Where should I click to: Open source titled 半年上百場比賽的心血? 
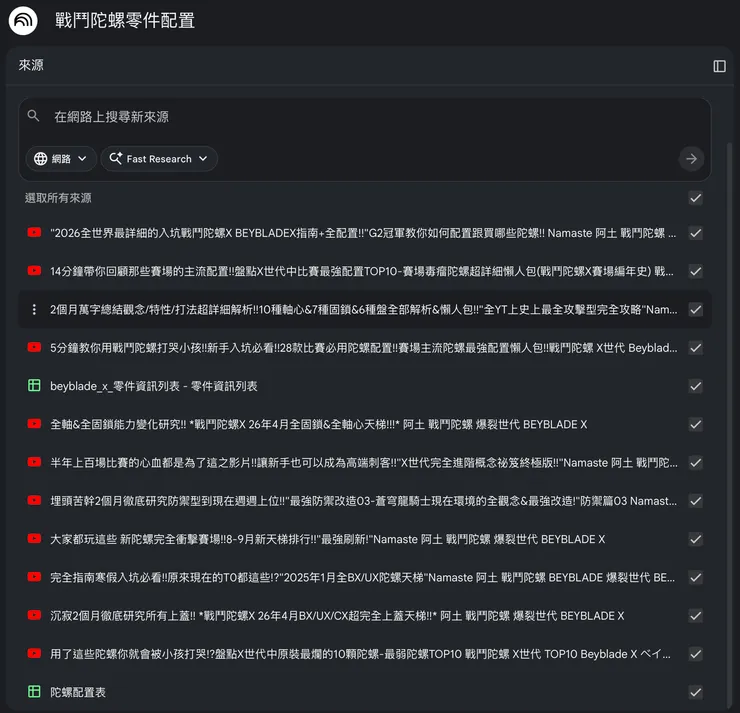click(363, 462)
